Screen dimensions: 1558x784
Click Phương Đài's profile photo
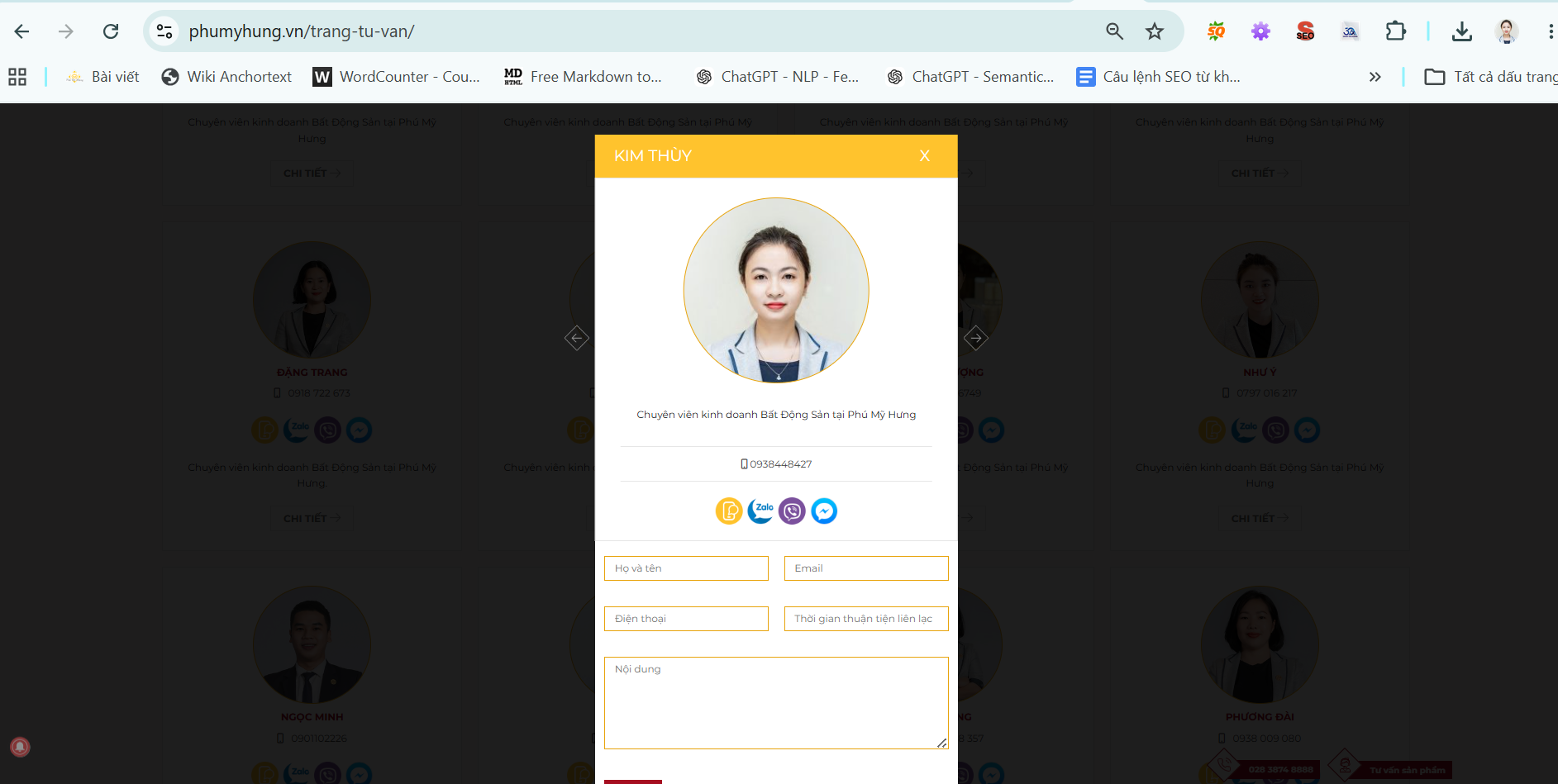coord(1260,644)
